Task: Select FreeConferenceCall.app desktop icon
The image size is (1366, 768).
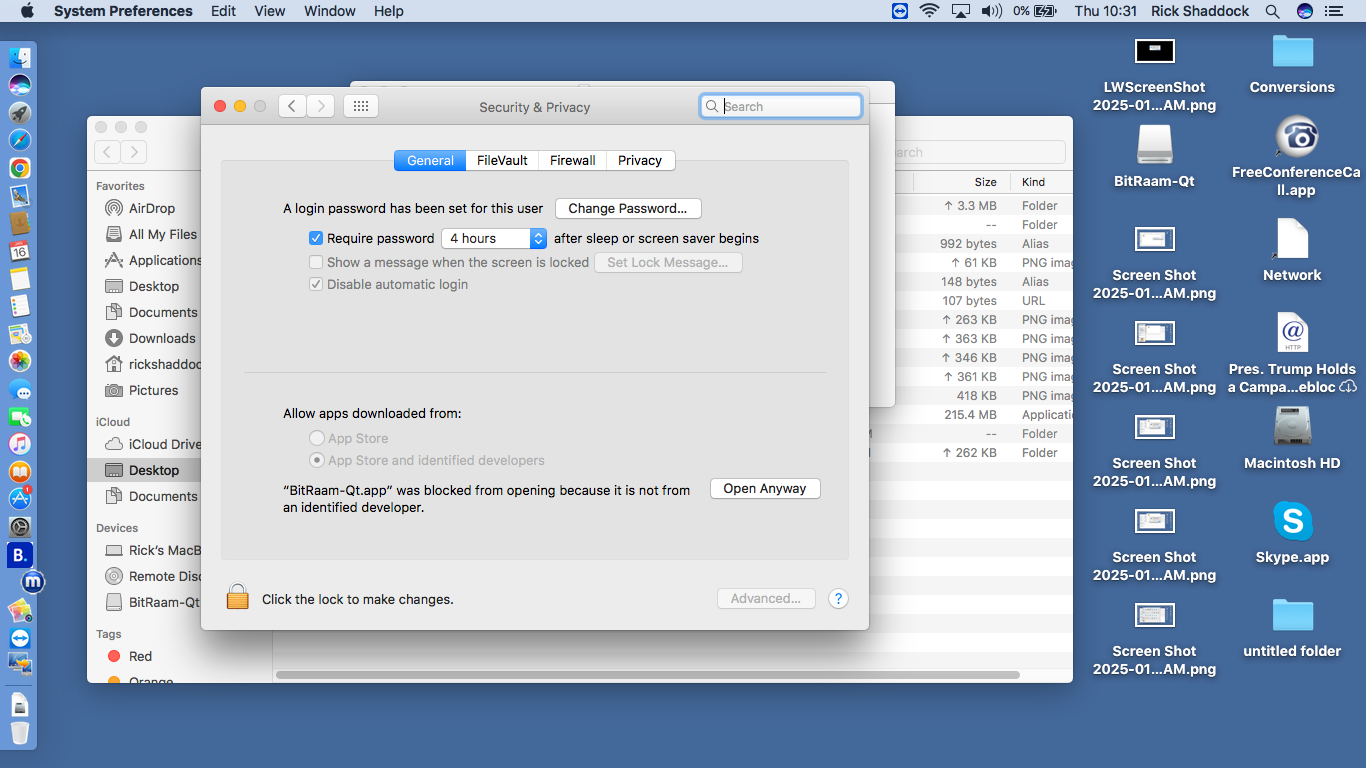Action: [1296, 137]
